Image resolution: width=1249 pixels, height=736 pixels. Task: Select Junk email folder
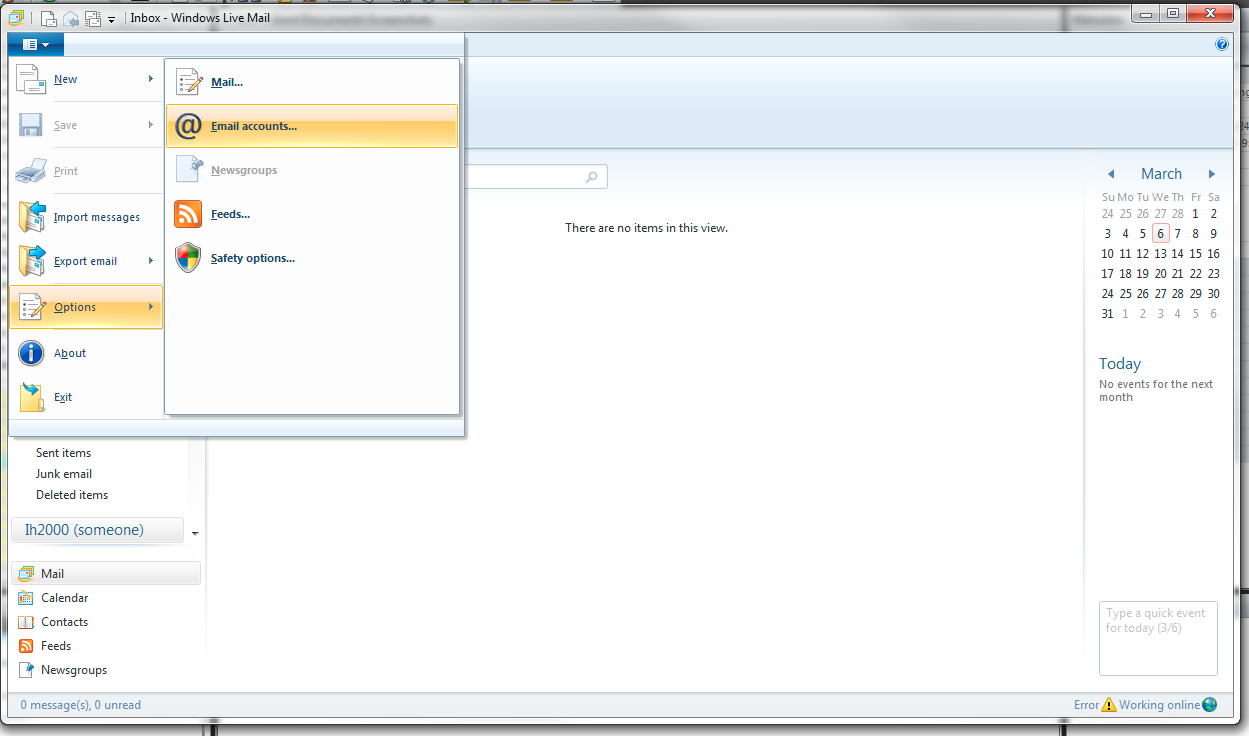click(64, 474)
